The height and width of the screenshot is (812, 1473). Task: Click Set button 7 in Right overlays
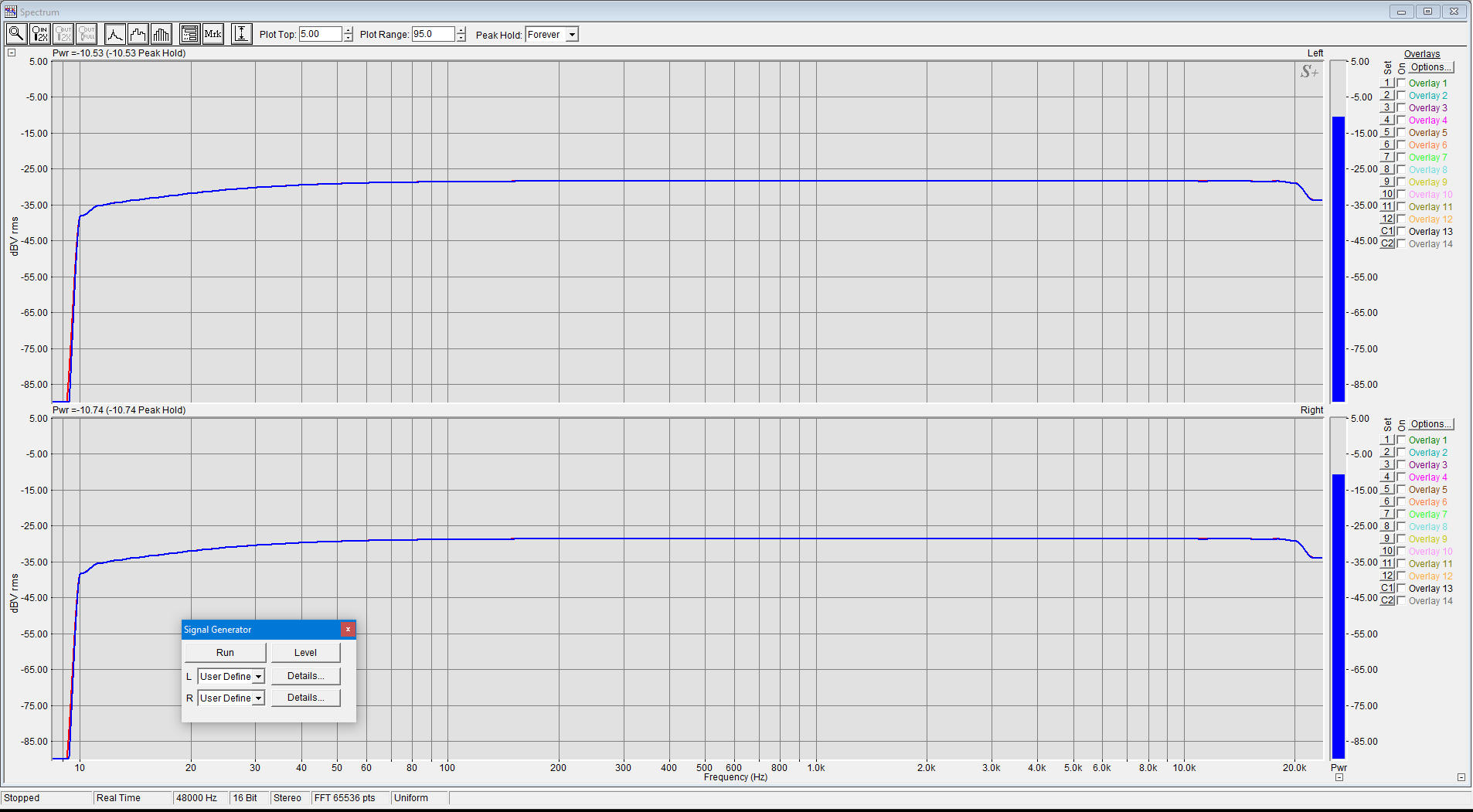(x=1387, y=515)
